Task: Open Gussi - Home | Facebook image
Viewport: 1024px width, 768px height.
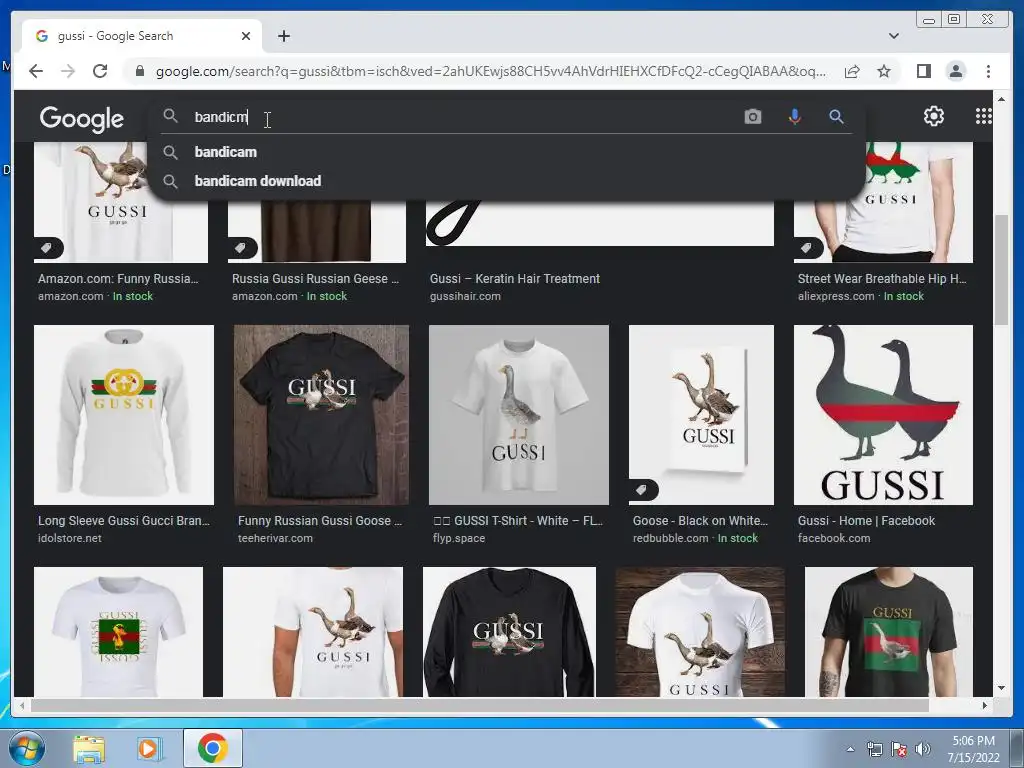Action: pyautogui.click(x=883, y=415)
